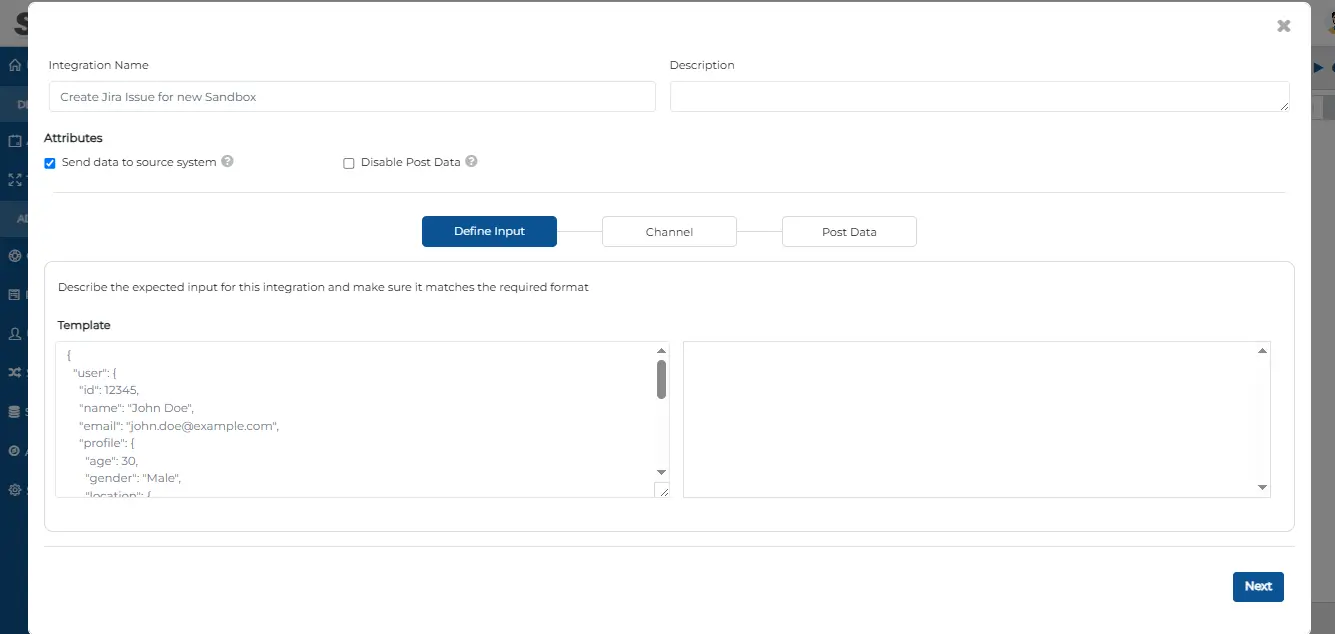Switch to the Channel step
Screen dimensions: 1335x634
pos(669,232)
